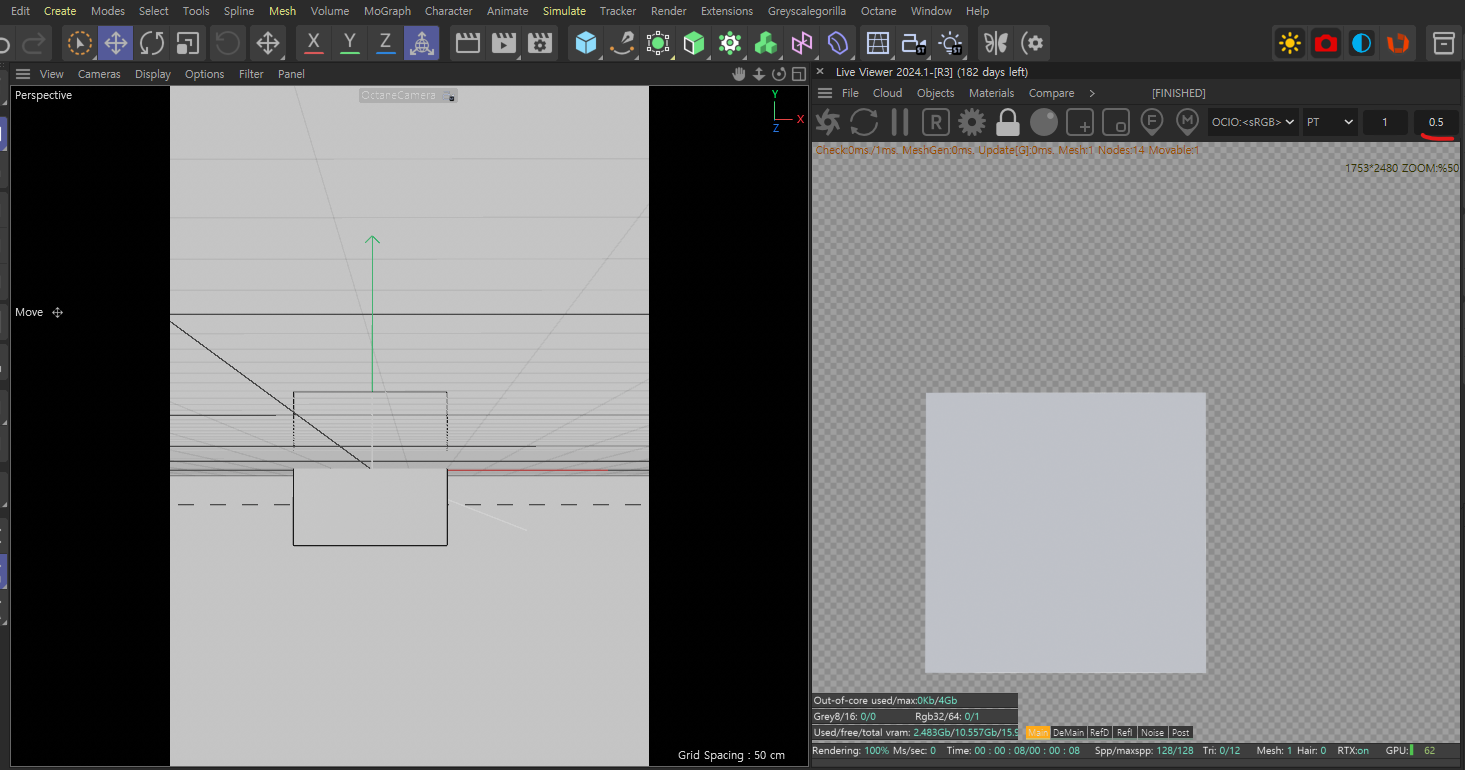Toggle Pick Focus F pin

1152,122
